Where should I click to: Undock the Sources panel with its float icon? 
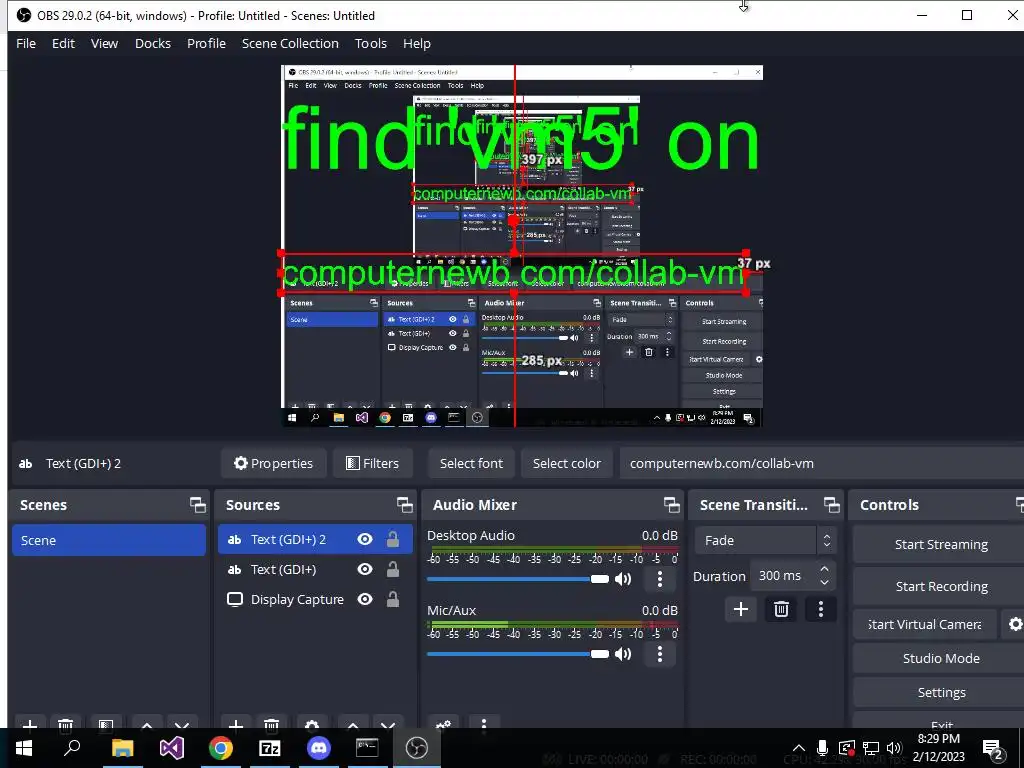[404, 505]
